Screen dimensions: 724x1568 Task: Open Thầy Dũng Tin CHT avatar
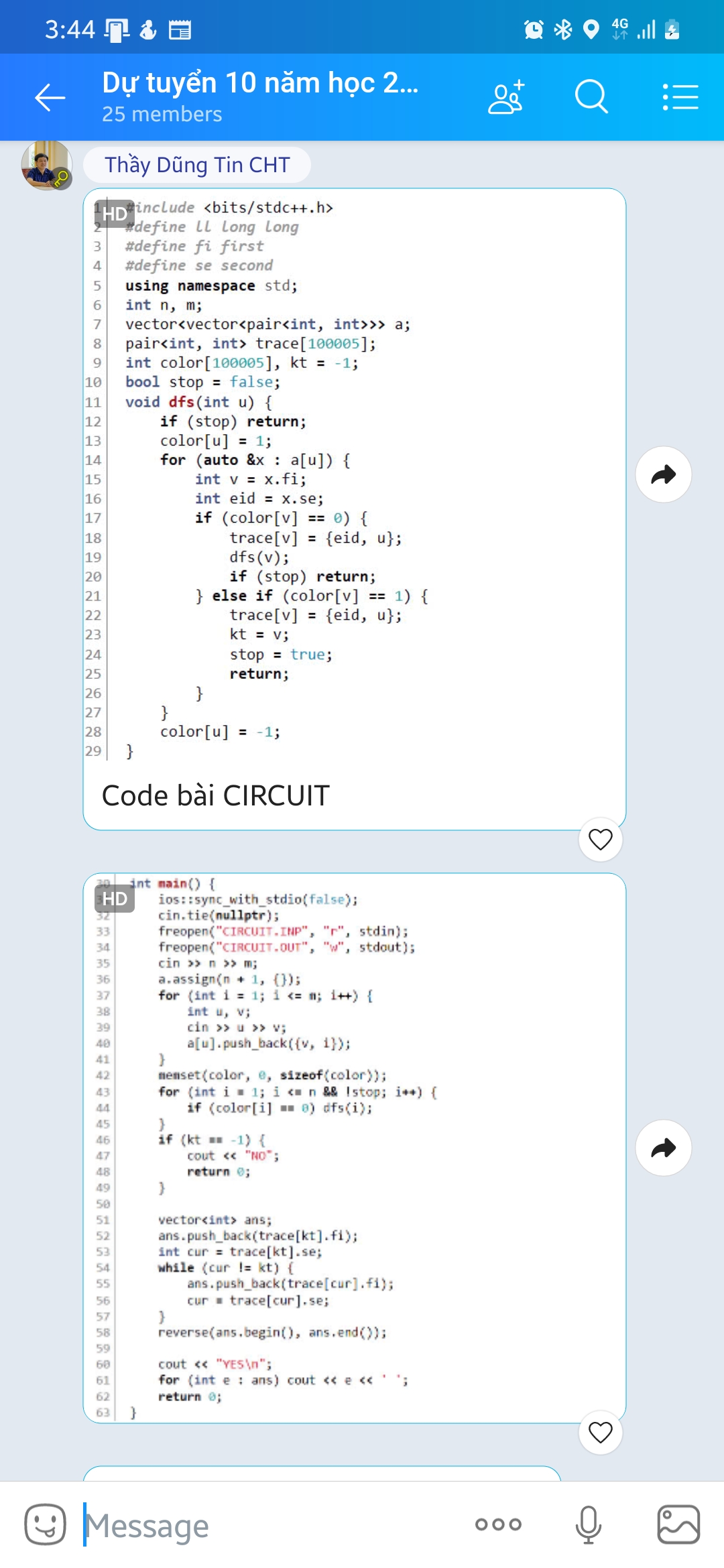click(47, 165)
